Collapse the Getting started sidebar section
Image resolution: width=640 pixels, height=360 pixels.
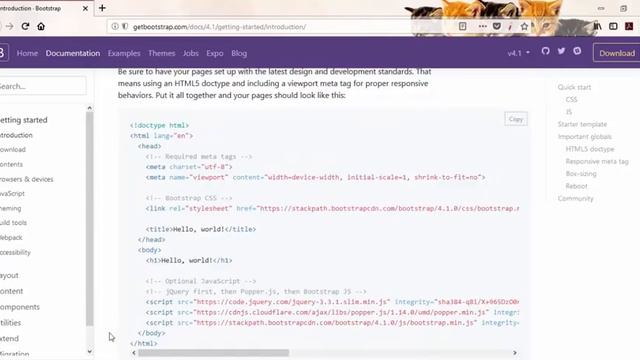(24, 120)
